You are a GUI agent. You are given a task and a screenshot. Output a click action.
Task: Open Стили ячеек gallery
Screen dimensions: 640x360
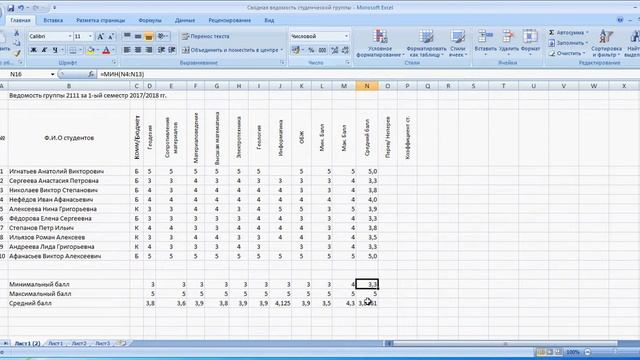pyautogui.click(x=458, y=43)
